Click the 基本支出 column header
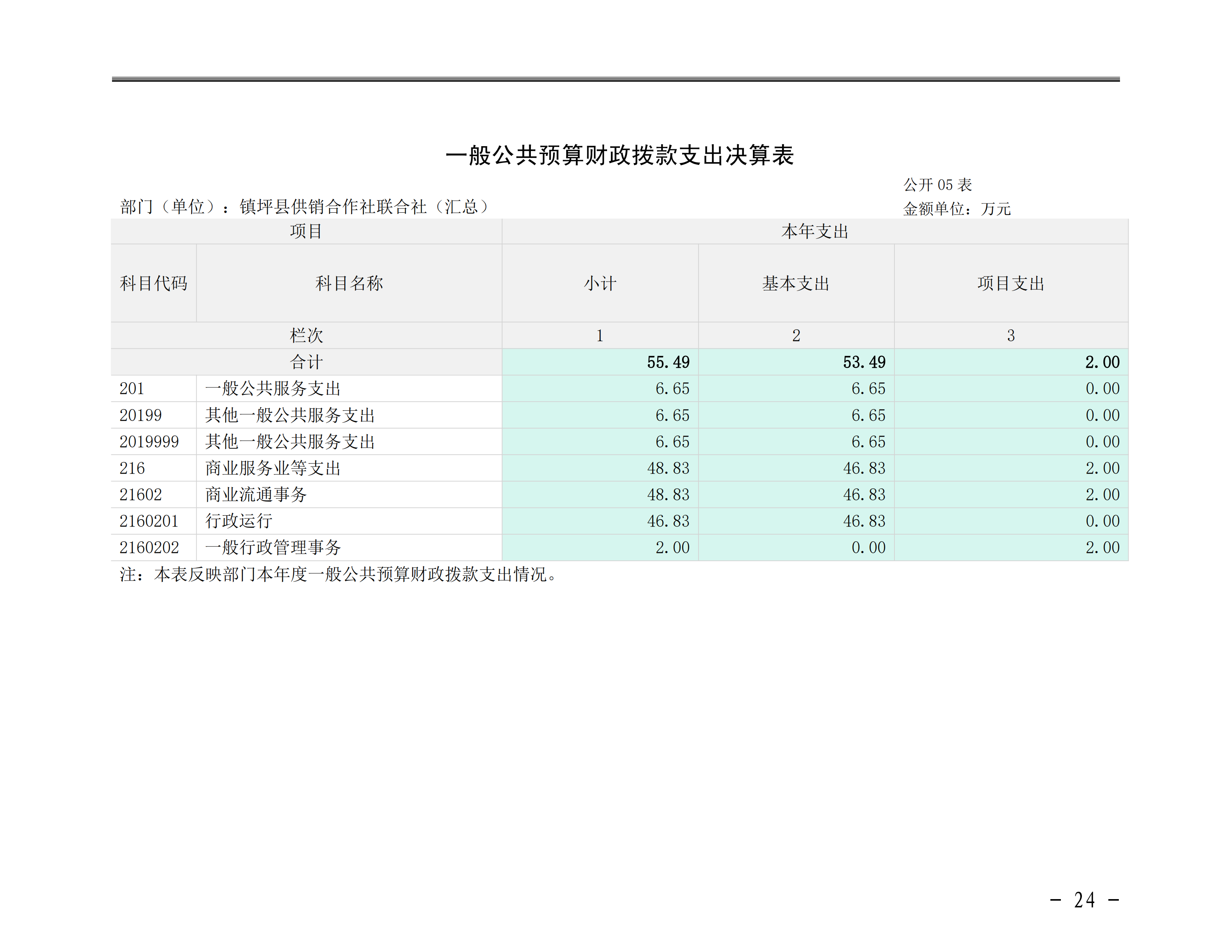Viewport: 1232px width, 952px height. pos(796,283)
